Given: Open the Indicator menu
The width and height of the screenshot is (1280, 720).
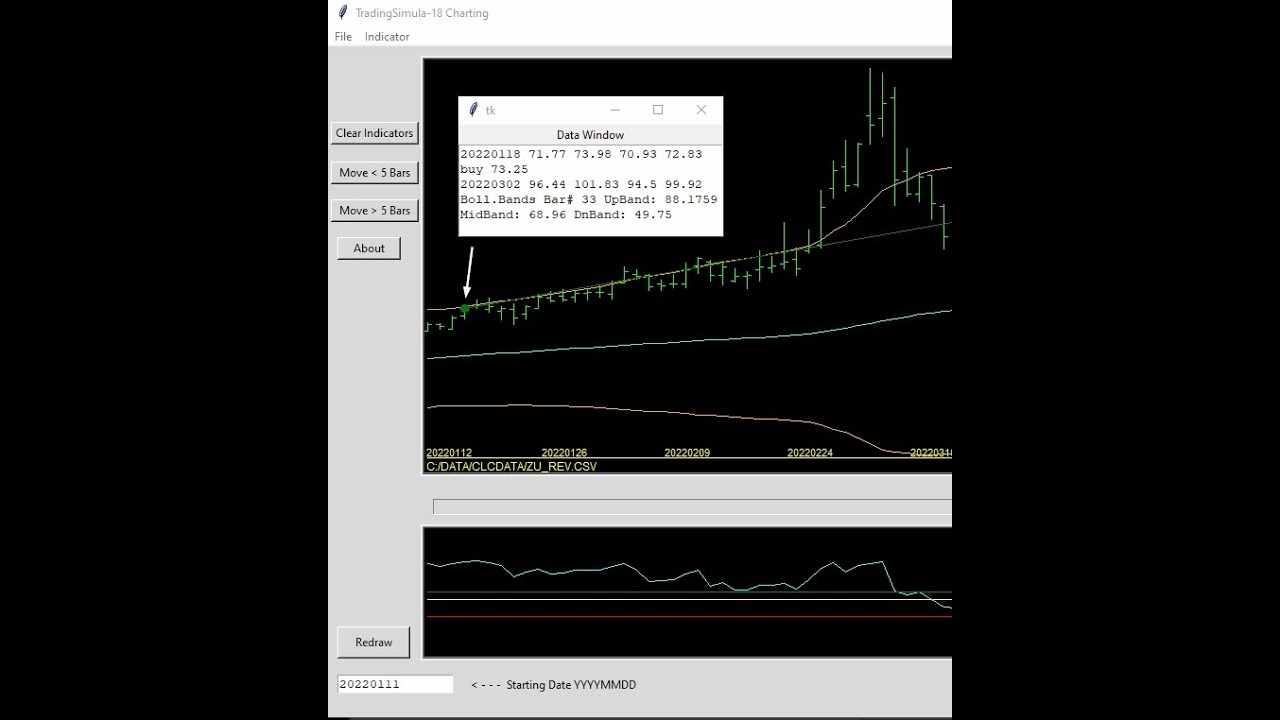Looking at the screenshot, I should pyautogui.click(x=387, y=37).
